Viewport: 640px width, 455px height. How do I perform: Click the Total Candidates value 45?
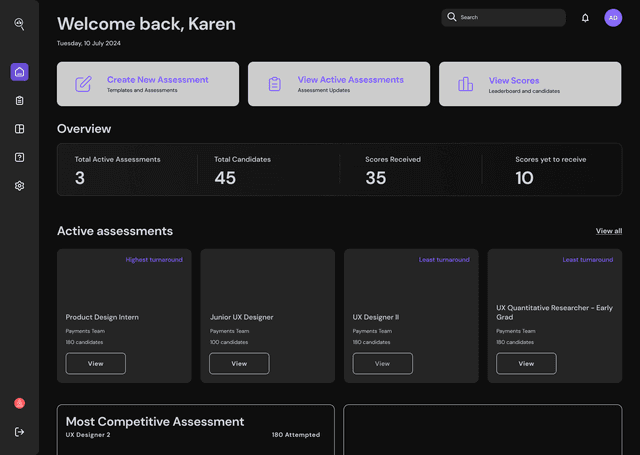tap(225, 178)
